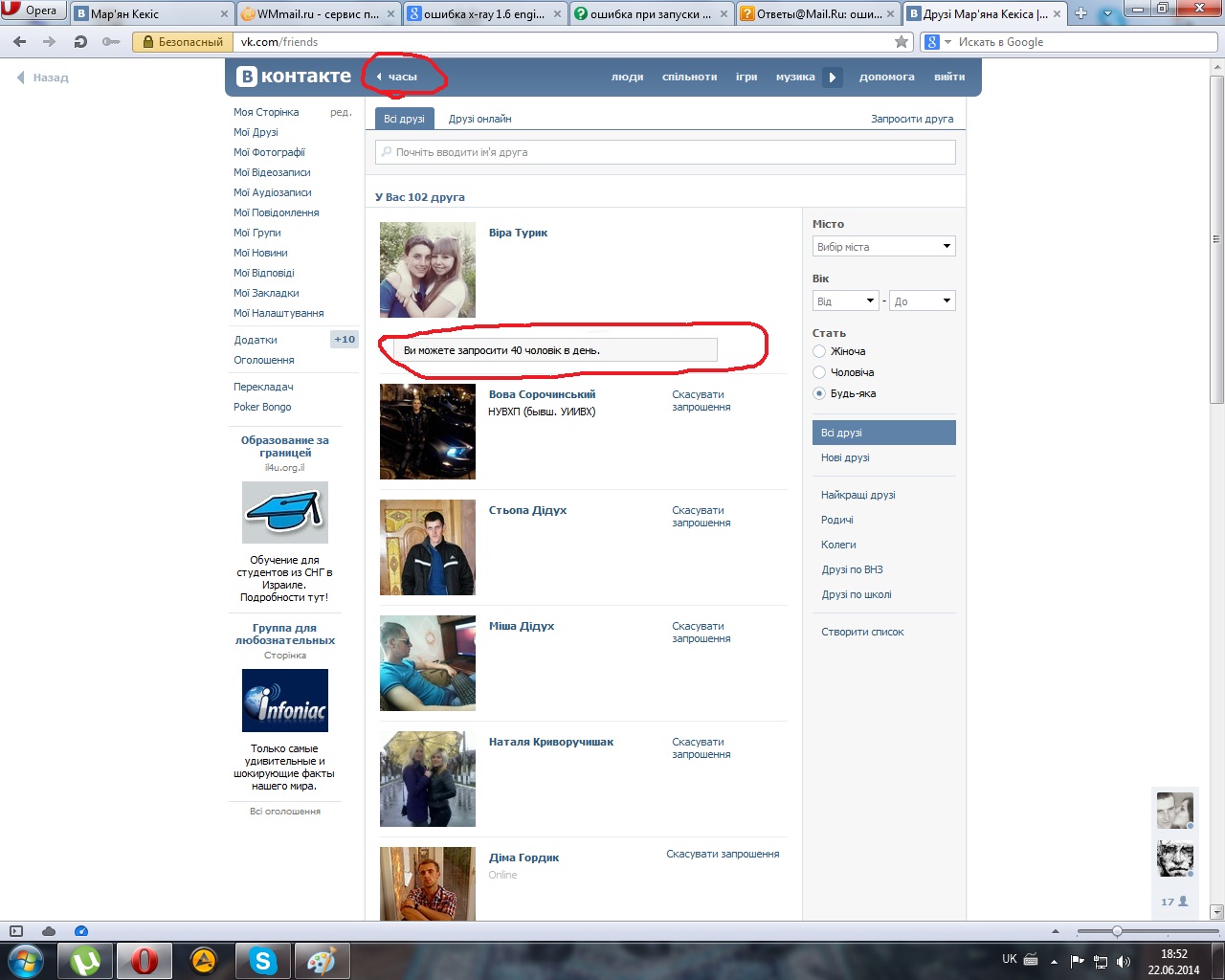This screenshot has height=980, width=1225.
Task: Click the friend name search field
Action: 665,152
